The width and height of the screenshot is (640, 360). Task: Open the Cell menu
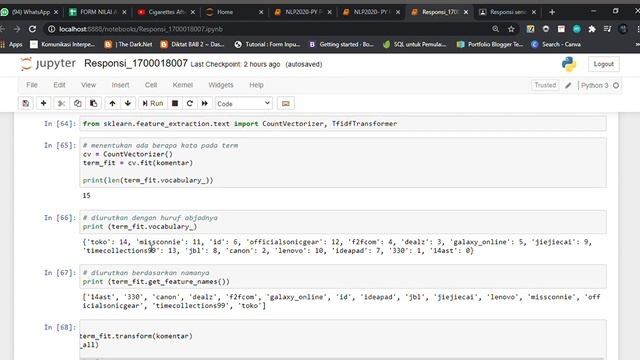pos(151,85)
